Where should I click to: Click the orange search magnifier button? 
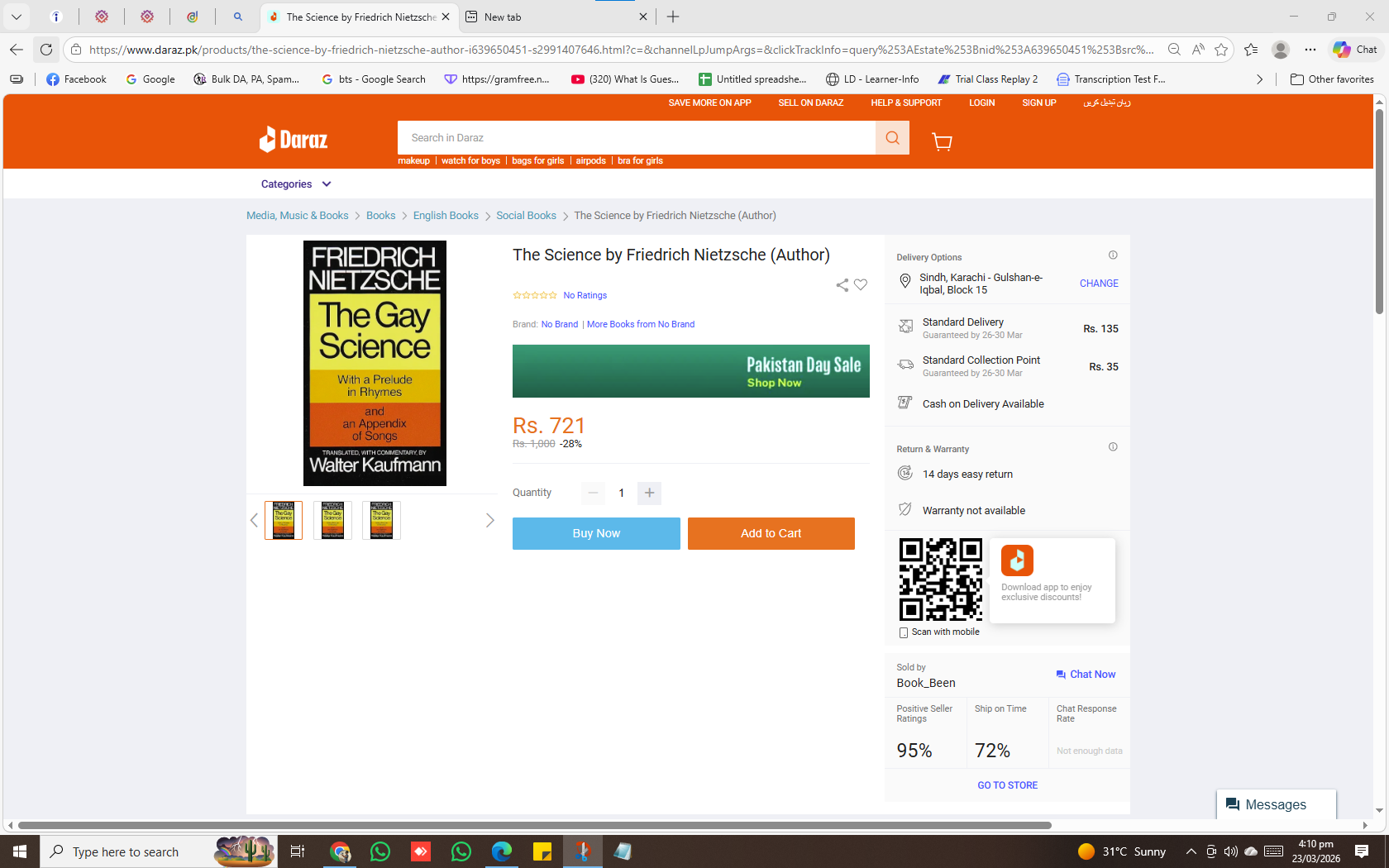point(892,138)
